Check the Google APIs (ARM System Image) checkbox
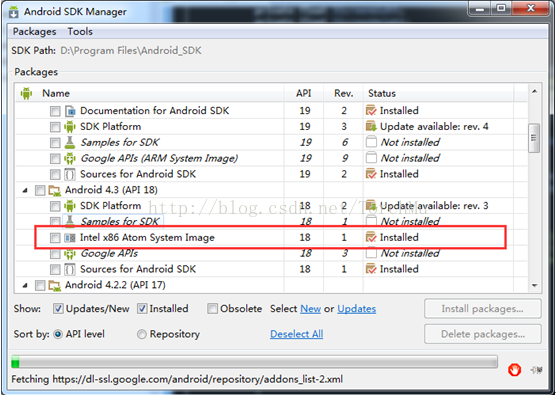This screenshot has width=556, height=395. (55, 158)
